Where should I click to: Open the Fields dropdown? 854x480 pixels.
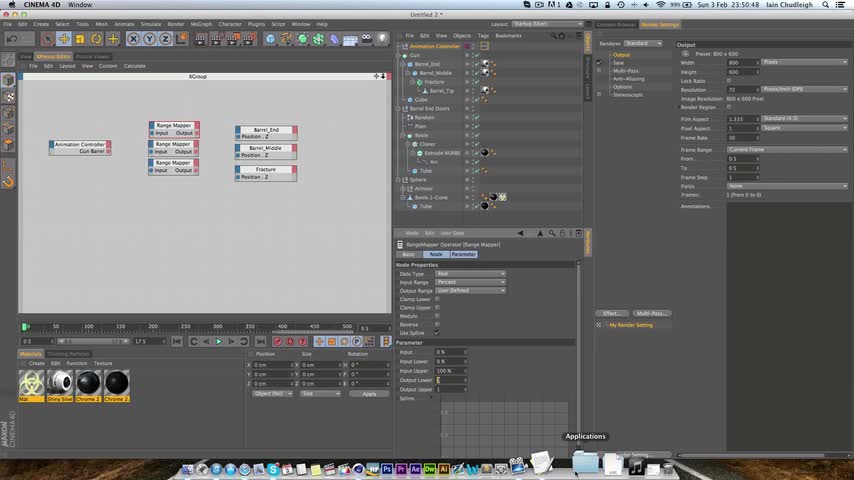[x=787, y=186]
